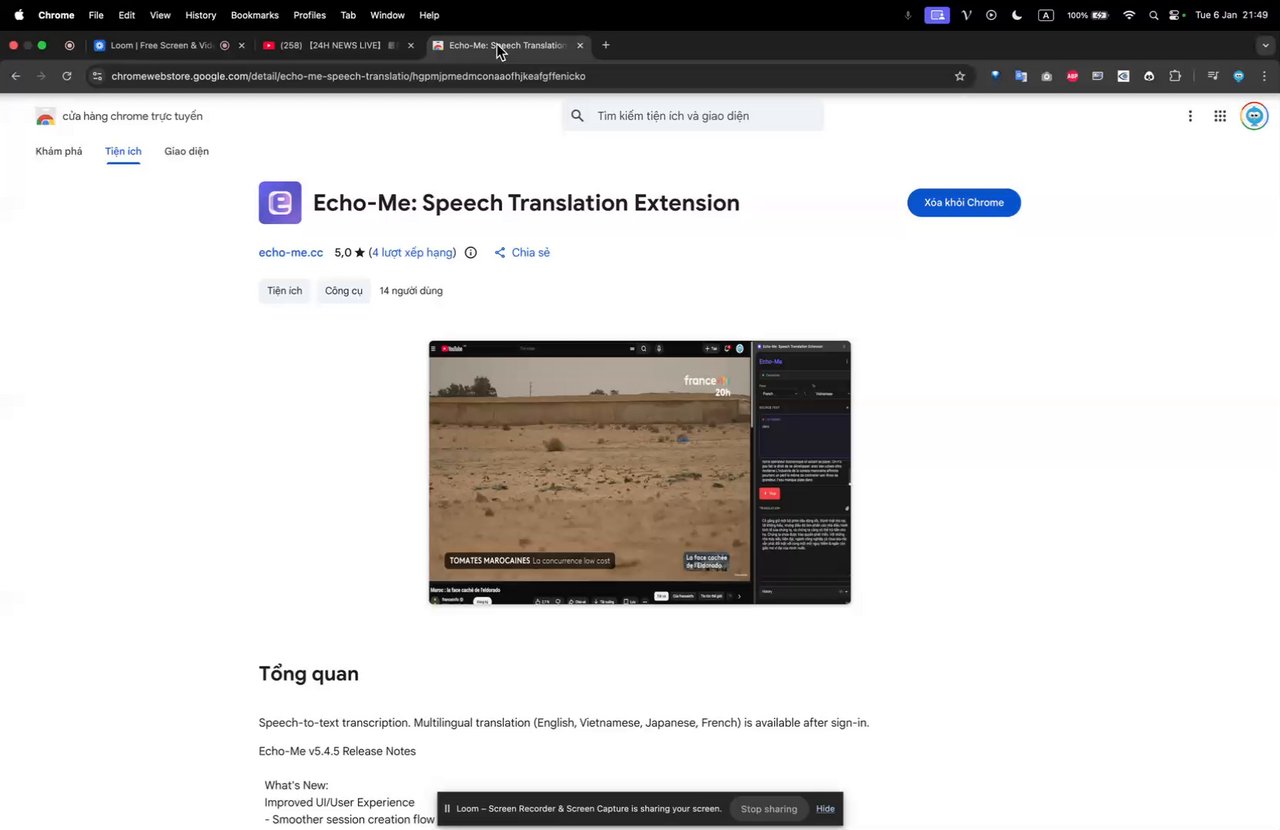Reload the Chrome Web Store page
Viewport: 1280px width, 830px height.
67,76
